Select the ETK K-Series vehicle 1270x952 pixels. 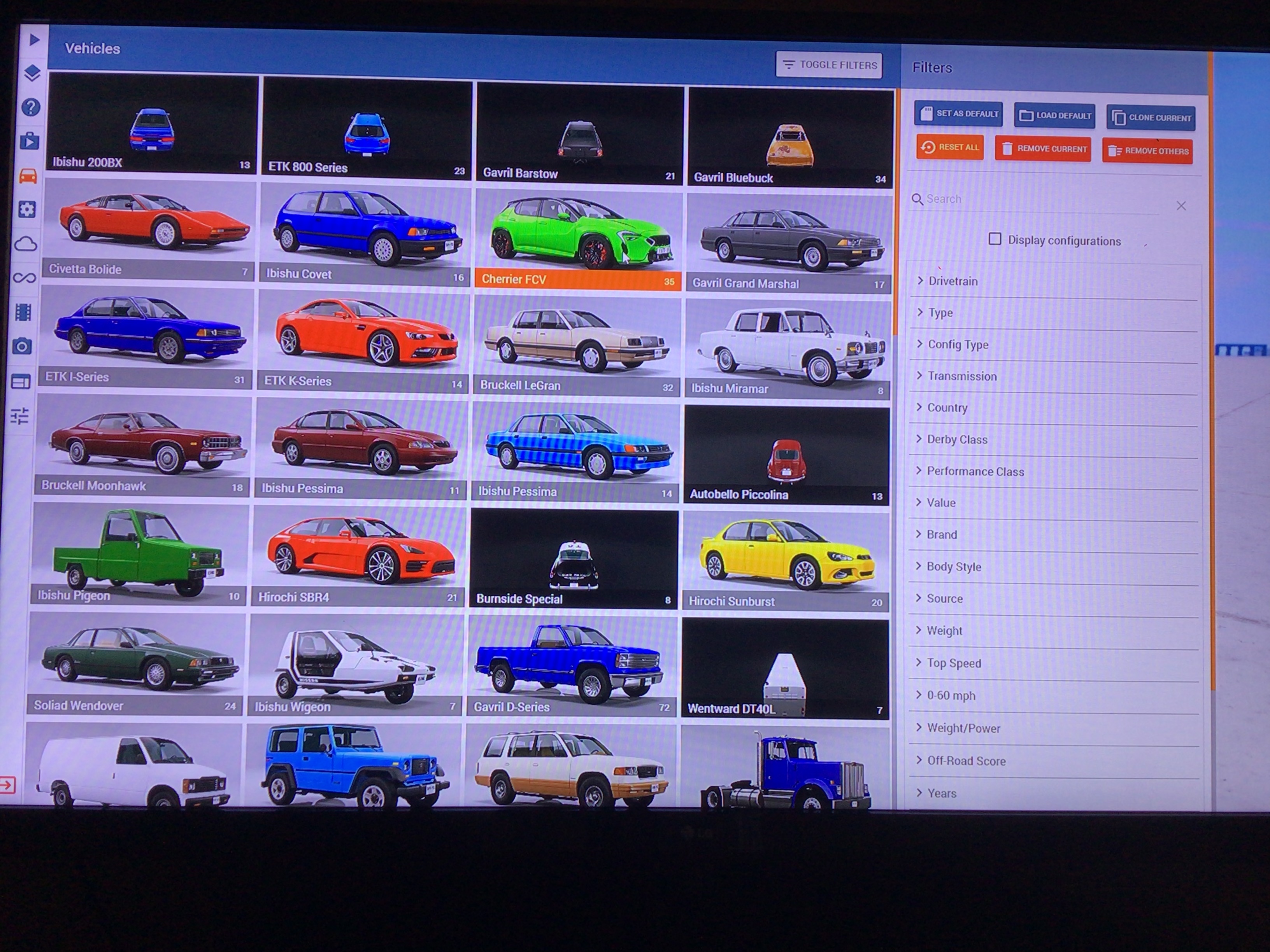[362, 341]
